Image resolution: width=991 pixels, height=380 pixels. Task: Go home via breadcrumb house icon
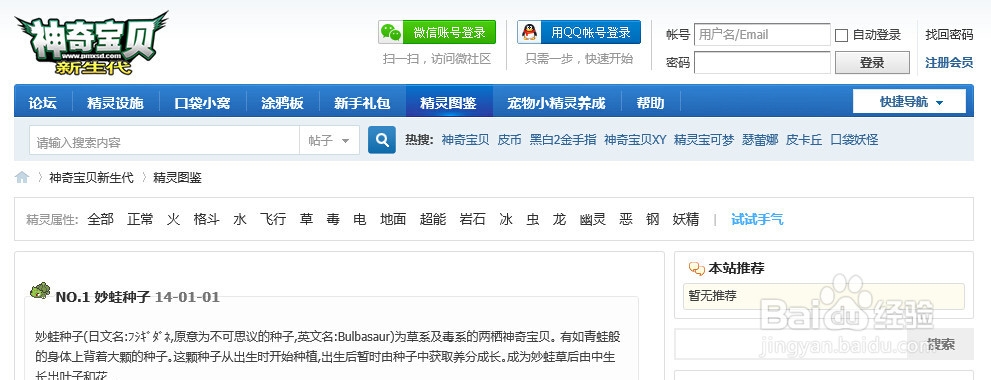22,178
